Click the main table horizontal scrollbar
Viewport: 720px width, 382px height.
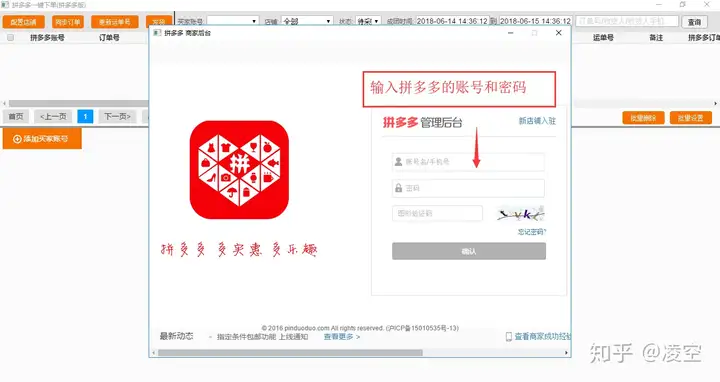coord(78,104)
